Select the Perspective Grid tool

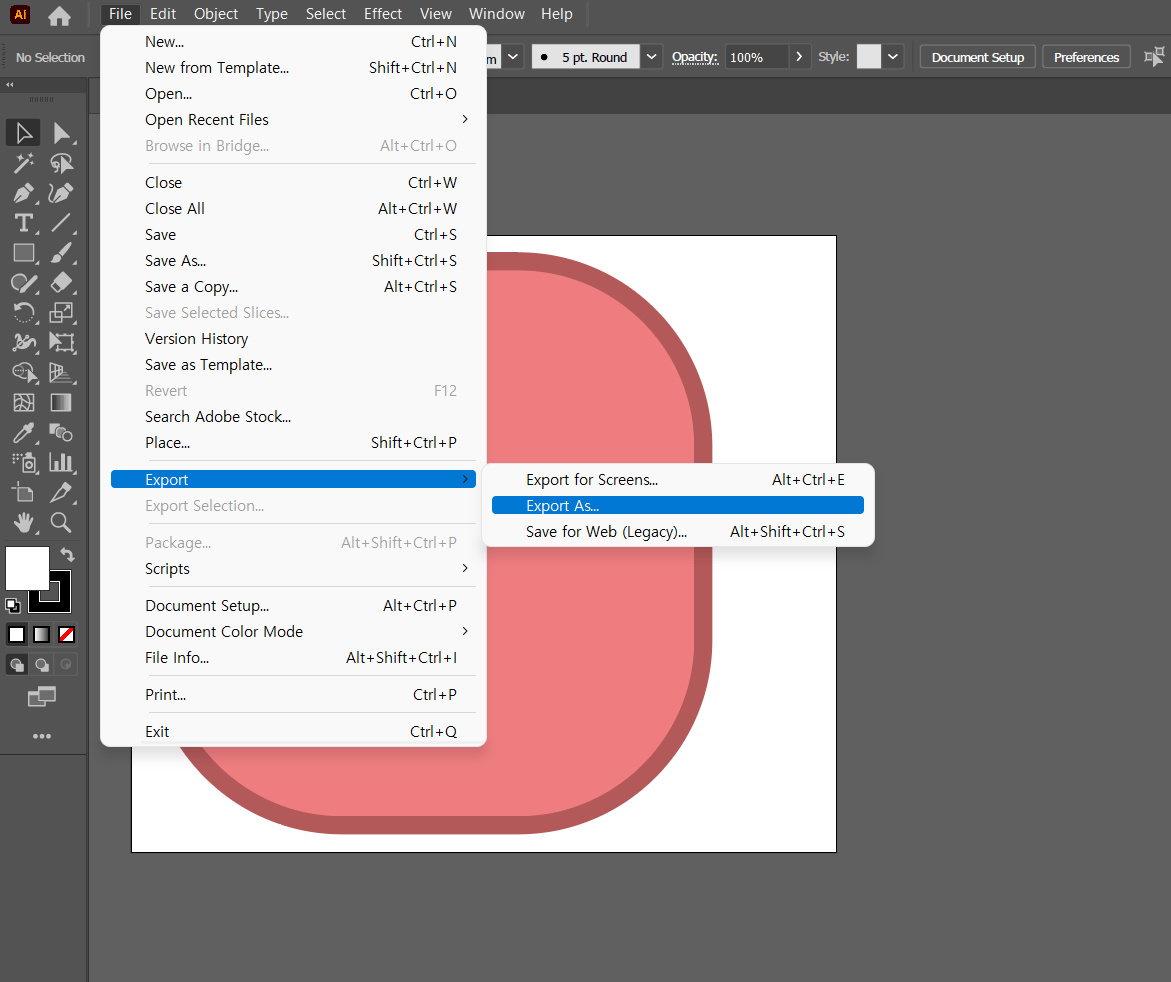pyautogui.click(x=61, y=372)
